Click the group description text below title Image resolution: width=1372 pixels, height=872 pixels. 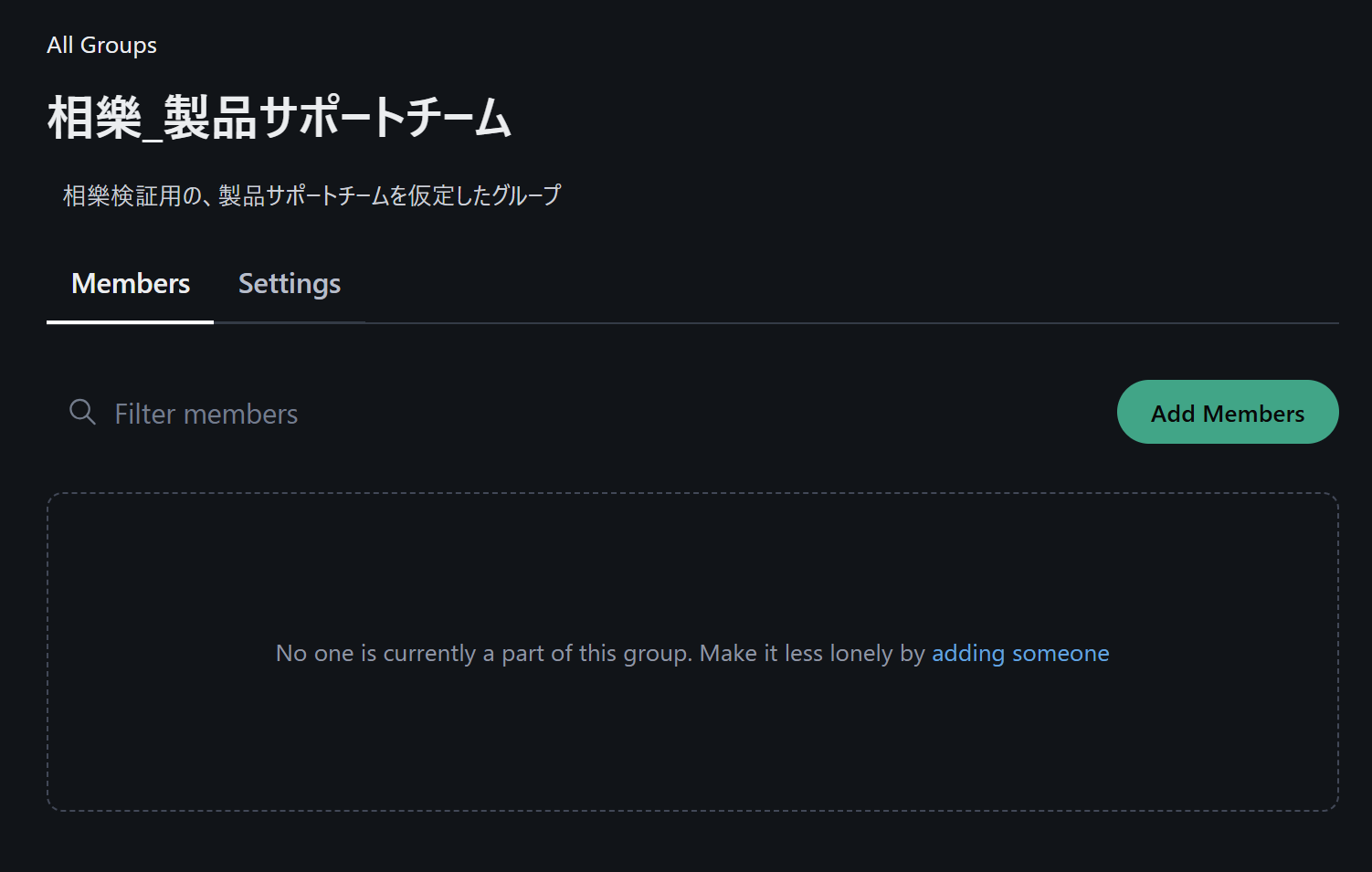pos(311,195)
